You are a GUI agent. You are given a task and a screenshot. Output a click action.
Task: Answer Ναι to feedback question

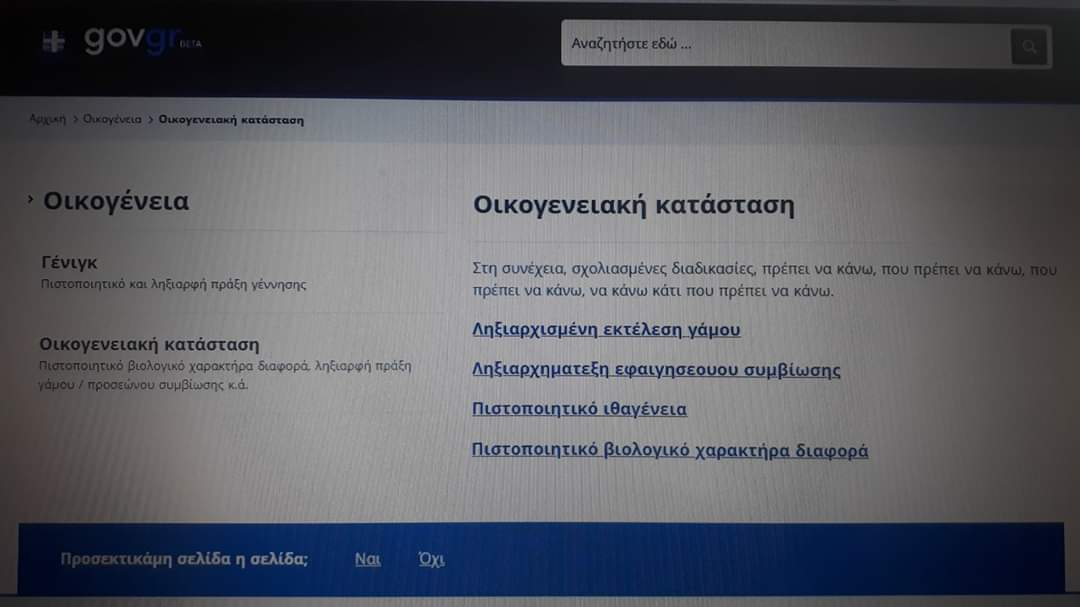367,559
